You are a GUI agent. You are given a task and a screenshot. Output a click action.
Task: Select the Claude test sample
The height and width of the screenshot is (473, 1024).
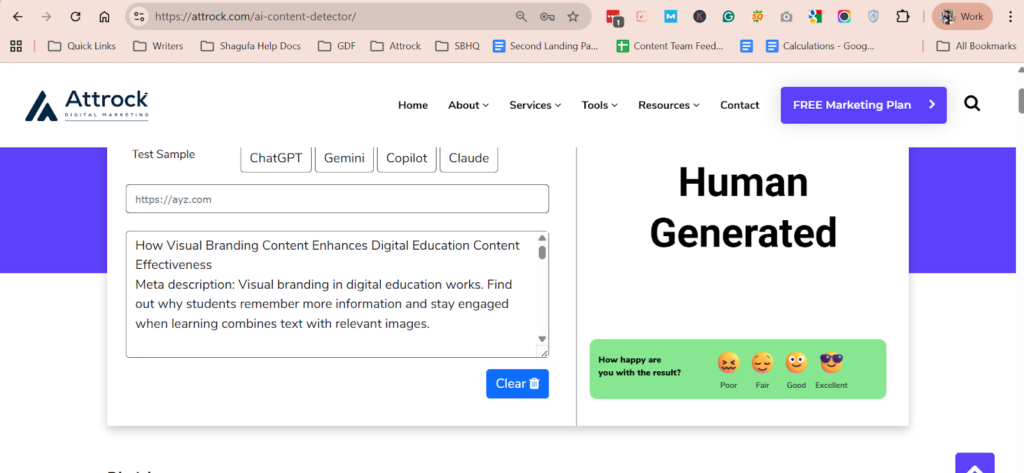point(469,158)
